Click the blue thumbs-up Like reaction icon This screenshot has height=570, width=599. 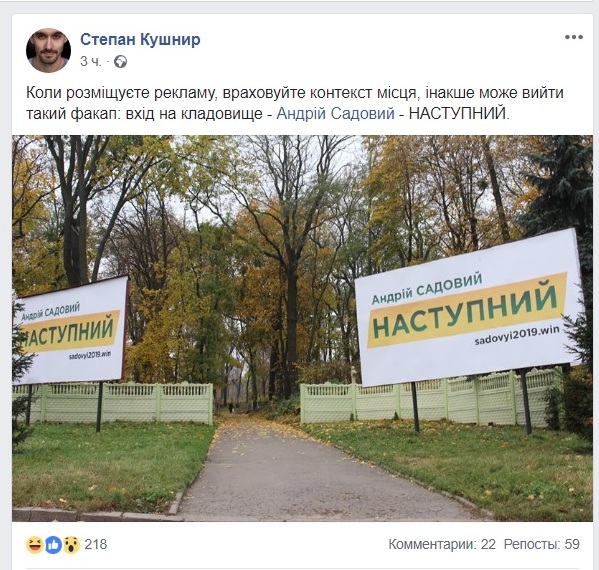point(53,545)
